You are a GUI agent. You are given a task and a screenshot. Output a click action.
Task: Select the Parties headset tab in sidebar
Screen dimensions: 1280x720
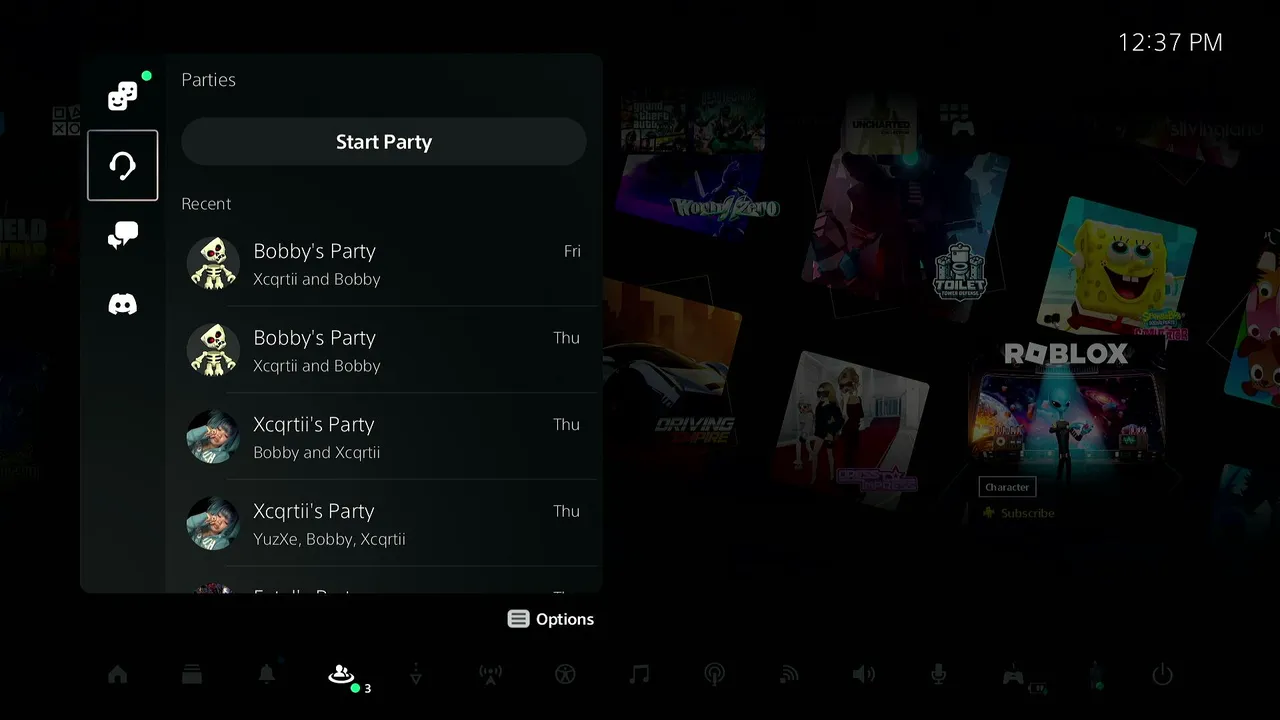pyautogui.click(x=123, y=165)
